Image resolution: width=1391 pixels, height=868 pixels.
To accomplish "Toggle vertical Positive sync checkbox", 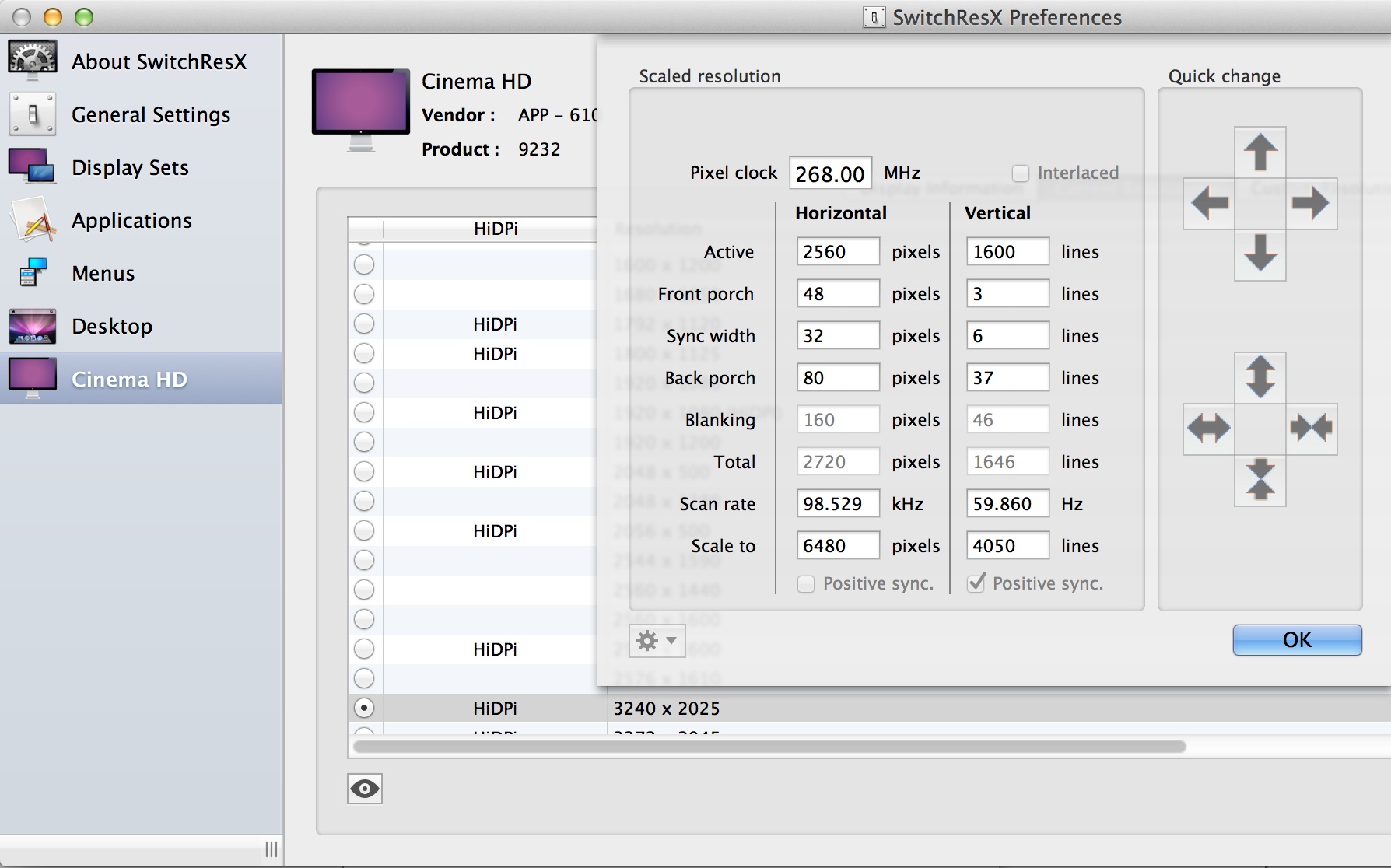I will click(x=976, y=583).
